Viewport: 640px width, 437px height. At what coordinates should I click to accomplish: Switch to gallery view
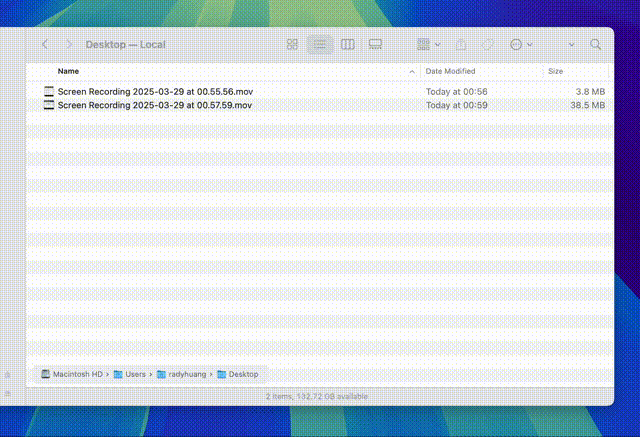tap(375, 44)
